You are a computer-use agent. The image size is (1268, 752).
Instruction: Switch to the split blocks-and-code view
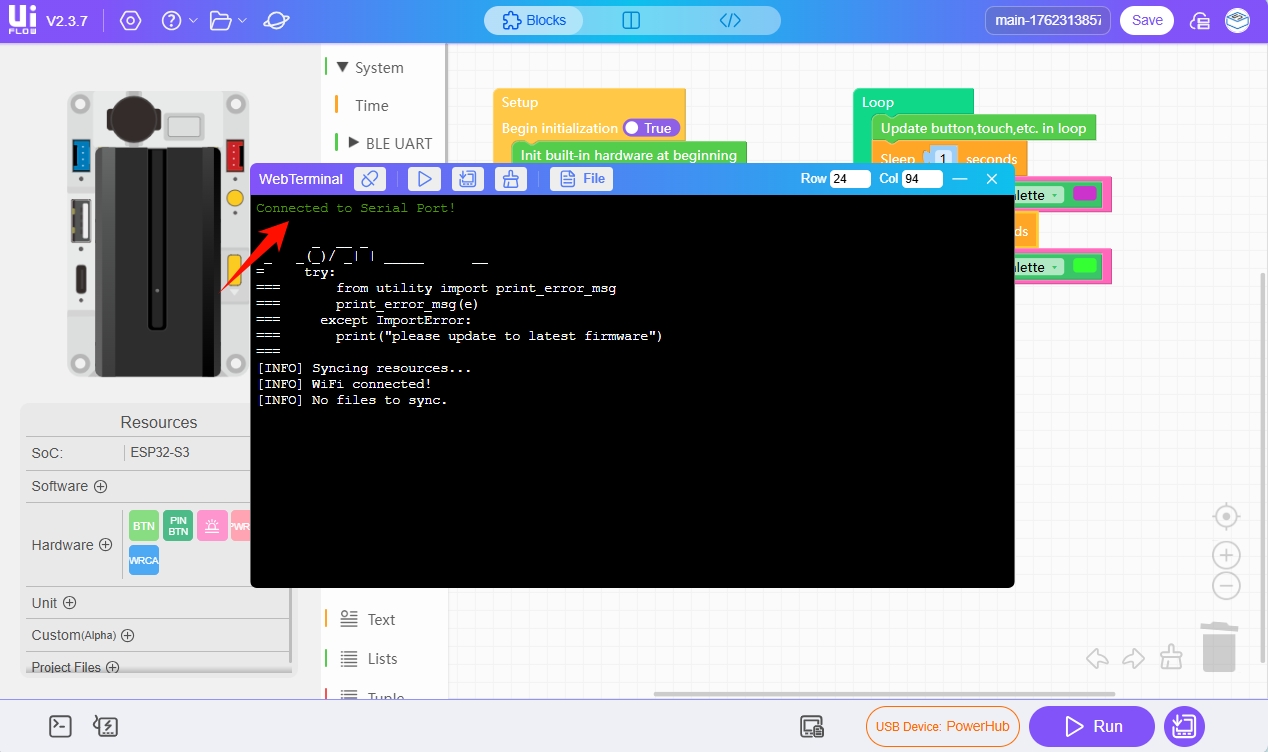point(631,20)
